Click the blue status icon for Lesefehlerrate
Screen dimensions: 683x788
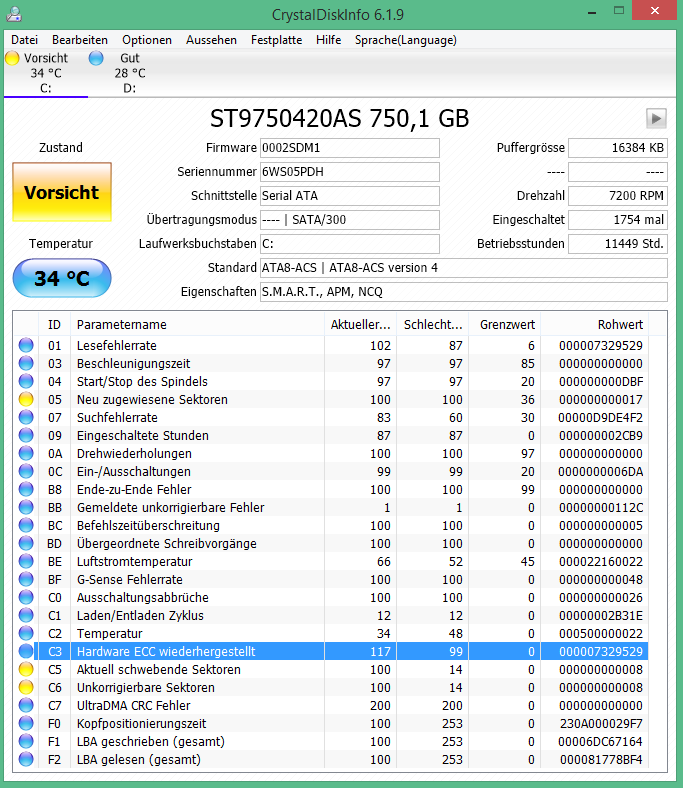coord(26,345)
